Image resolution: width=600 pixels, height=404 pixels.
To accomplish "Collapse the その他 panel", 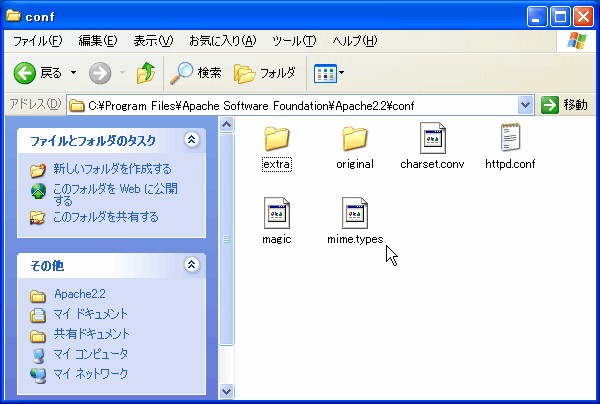I will (x=191, y=264).
